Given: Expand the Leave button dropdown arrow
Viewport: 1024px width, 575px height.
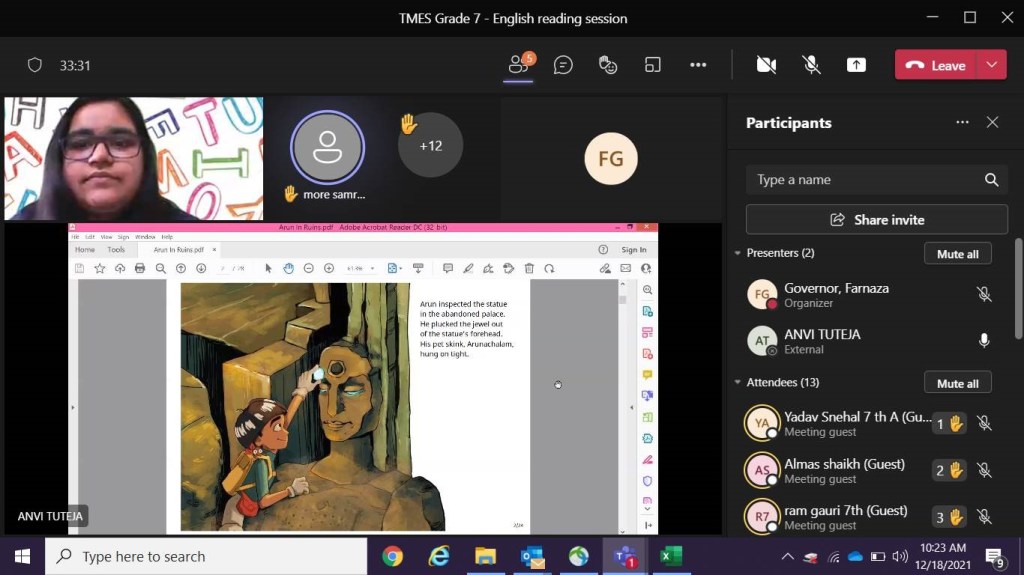Looking at the screenshot, I should pos(991,65).
